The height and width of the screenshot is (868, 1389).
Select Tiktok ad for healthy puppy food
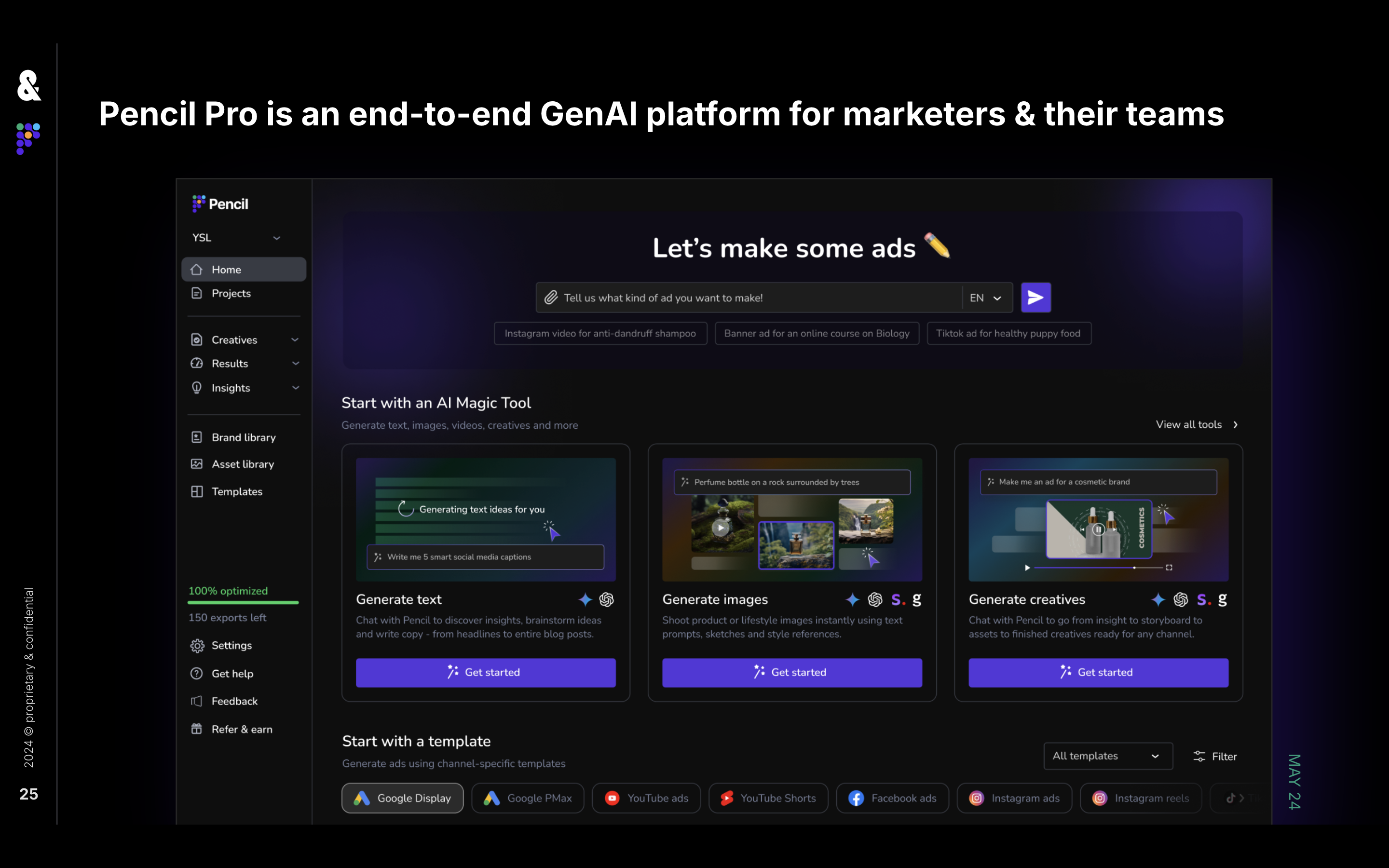point(1008,334)
